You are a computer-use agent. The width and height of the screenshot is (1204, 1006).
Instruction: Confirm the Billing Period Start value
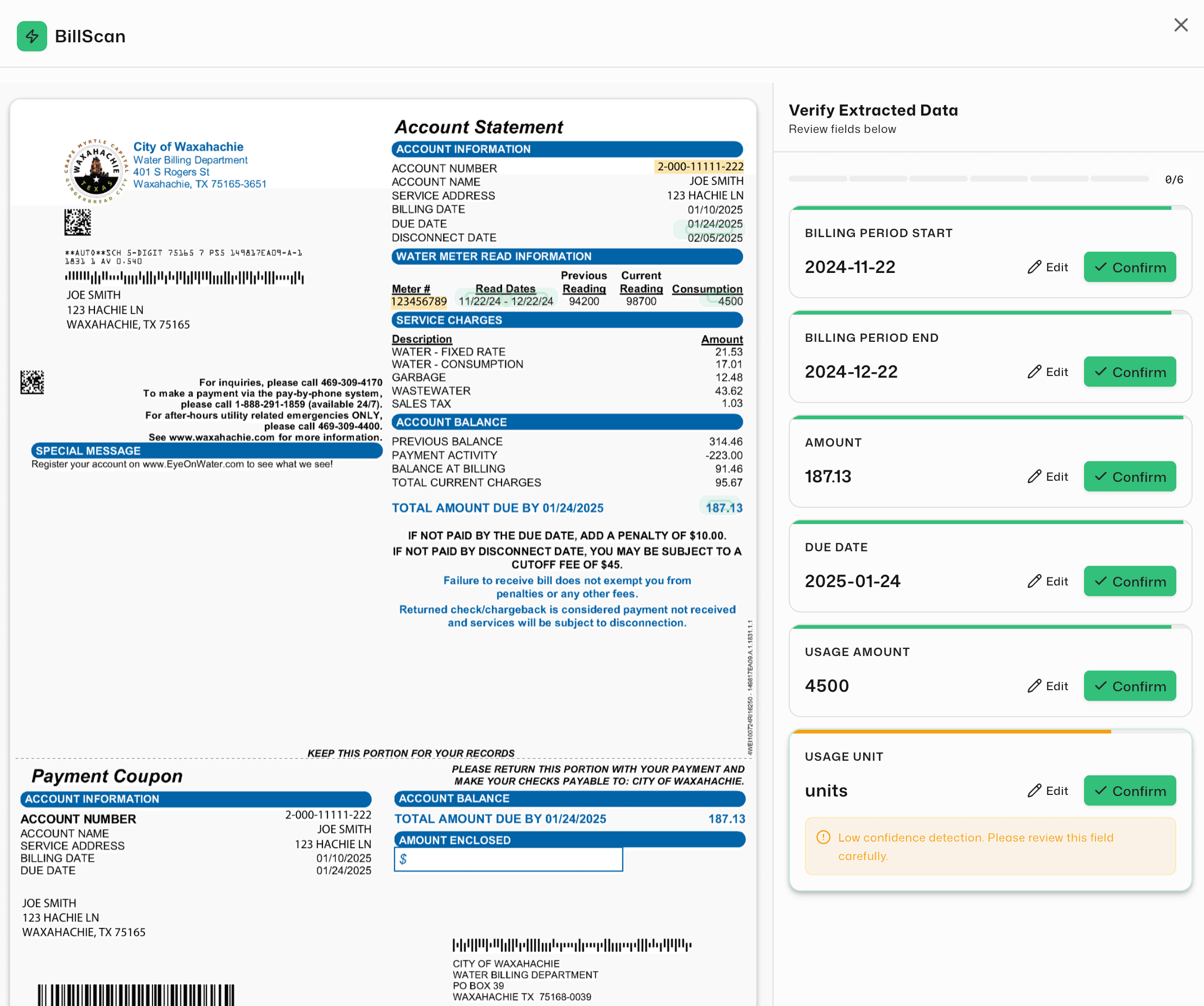tap(1129, 267)
